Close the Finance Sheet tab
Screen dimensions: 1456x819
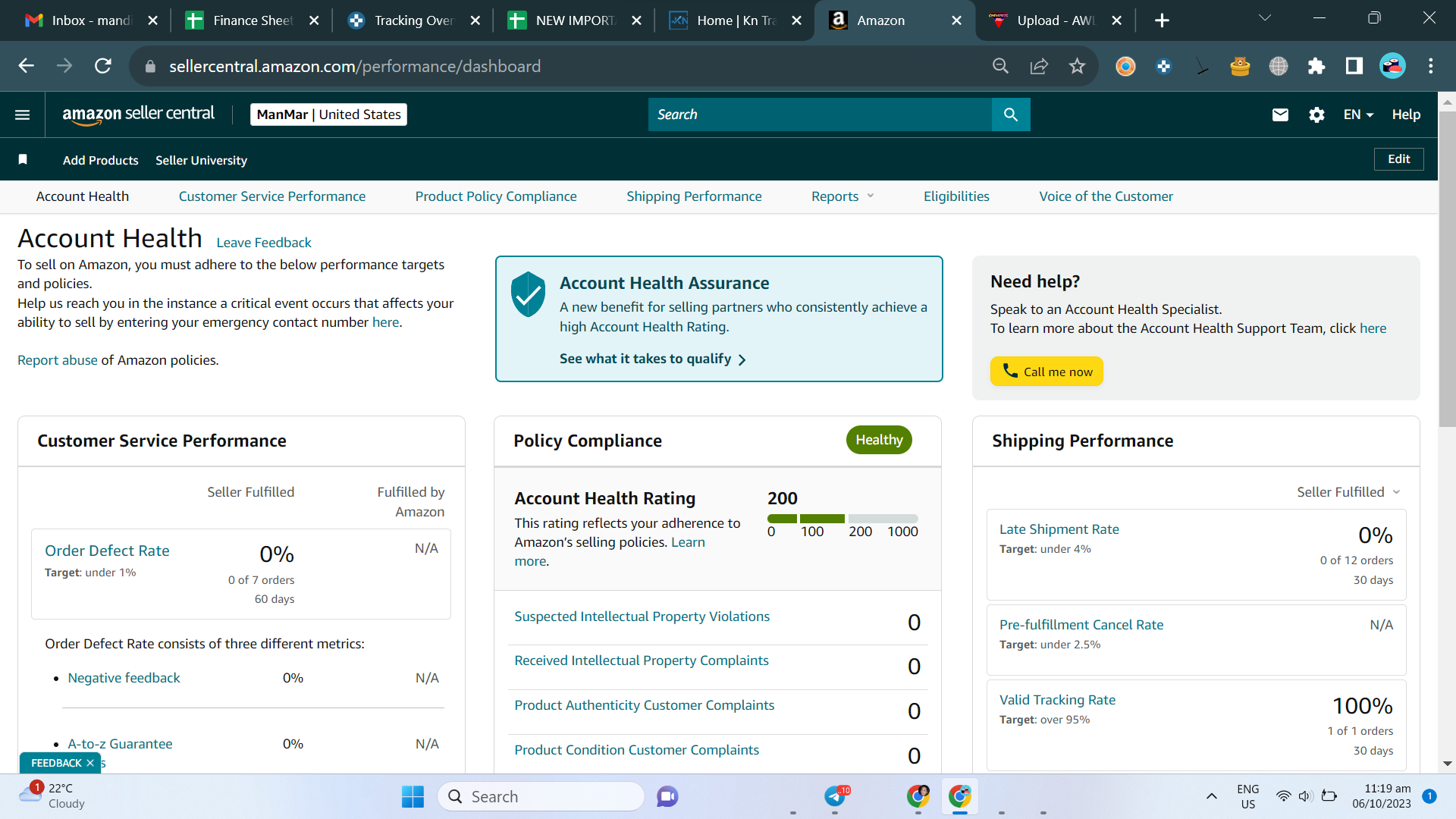coord(314,20)
